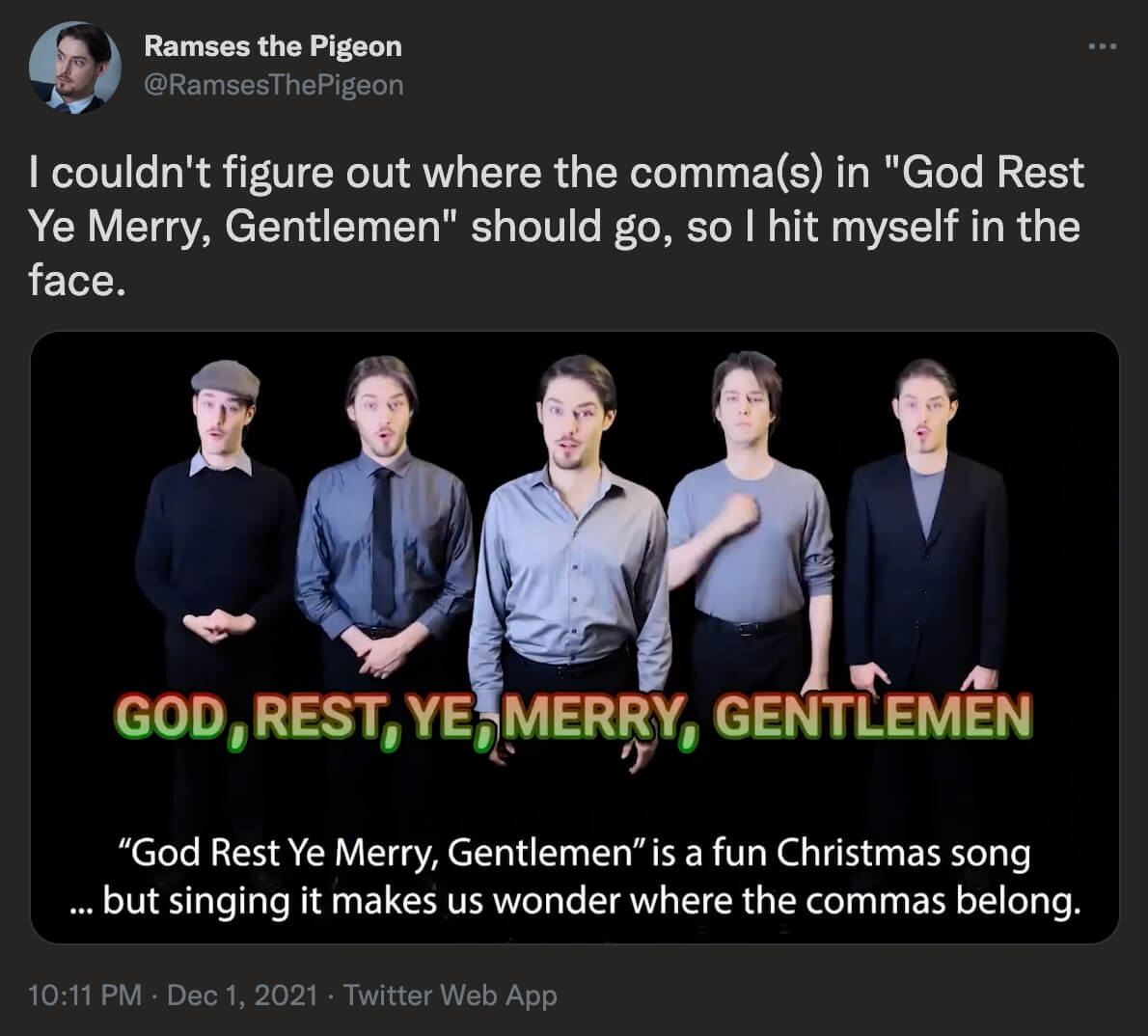Open the Ramses the Pigeon display name

(x=273, y=46)
